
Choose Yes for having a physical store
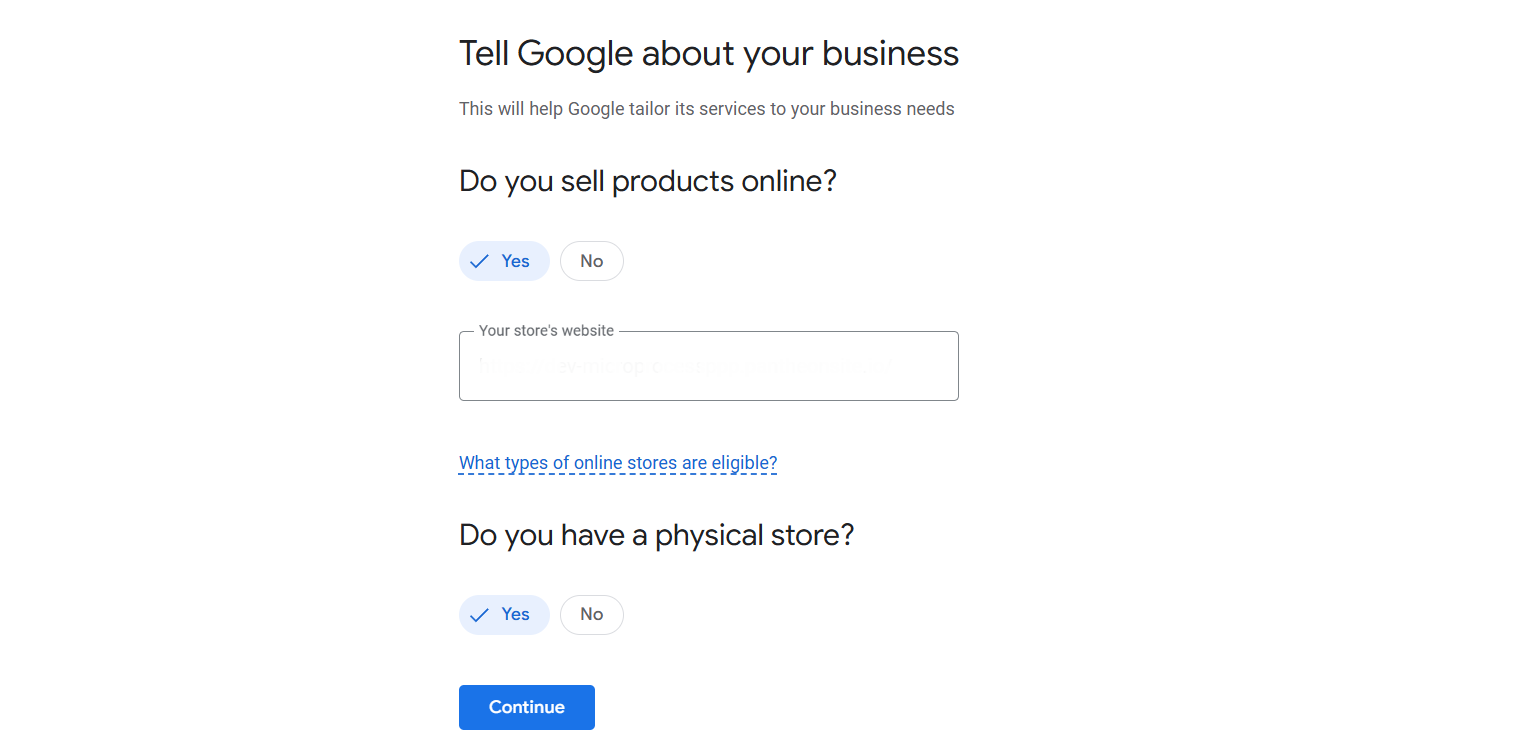click(504, 615)
